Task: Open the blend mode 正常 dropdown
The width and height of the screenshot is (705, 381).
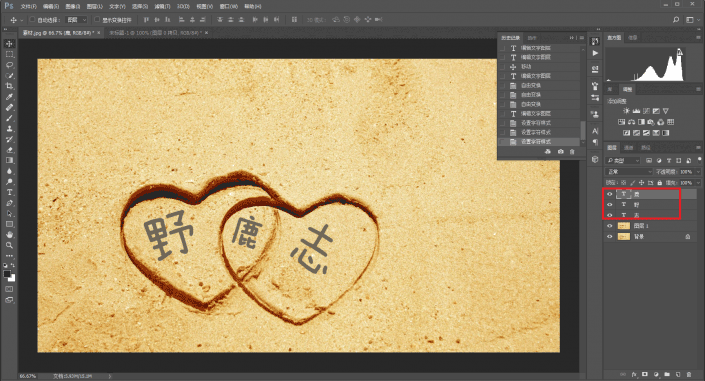Action: pyautogui.click(x=629, y=172)
